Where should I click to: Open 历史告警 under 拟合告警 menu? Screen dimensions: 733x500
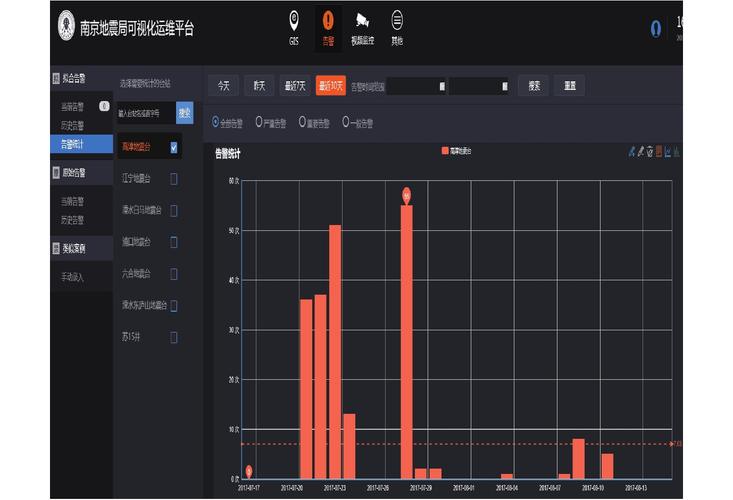click(x=72, y=125)
